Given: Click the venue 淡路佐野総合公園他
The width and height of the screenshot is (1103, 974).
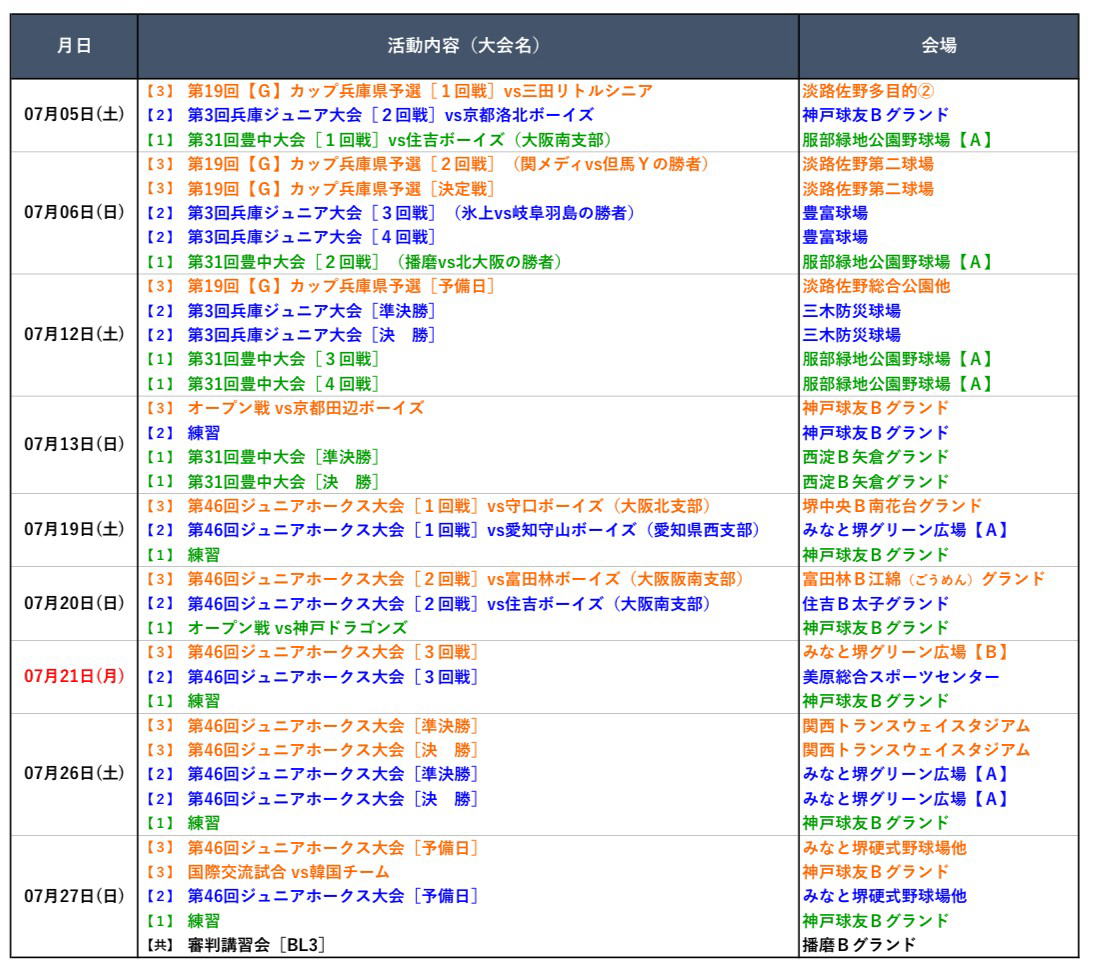Looking at the screenshot, I should click(x=876, y=286).
